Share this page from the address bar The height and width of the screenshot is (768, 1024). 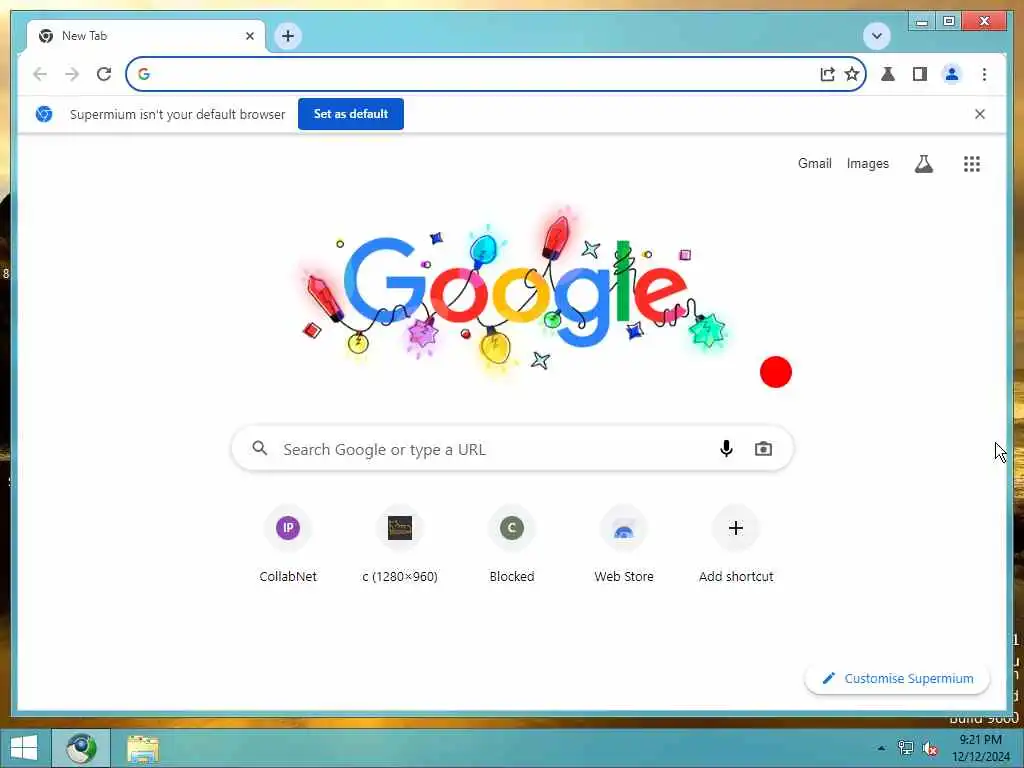coord(827,74)
